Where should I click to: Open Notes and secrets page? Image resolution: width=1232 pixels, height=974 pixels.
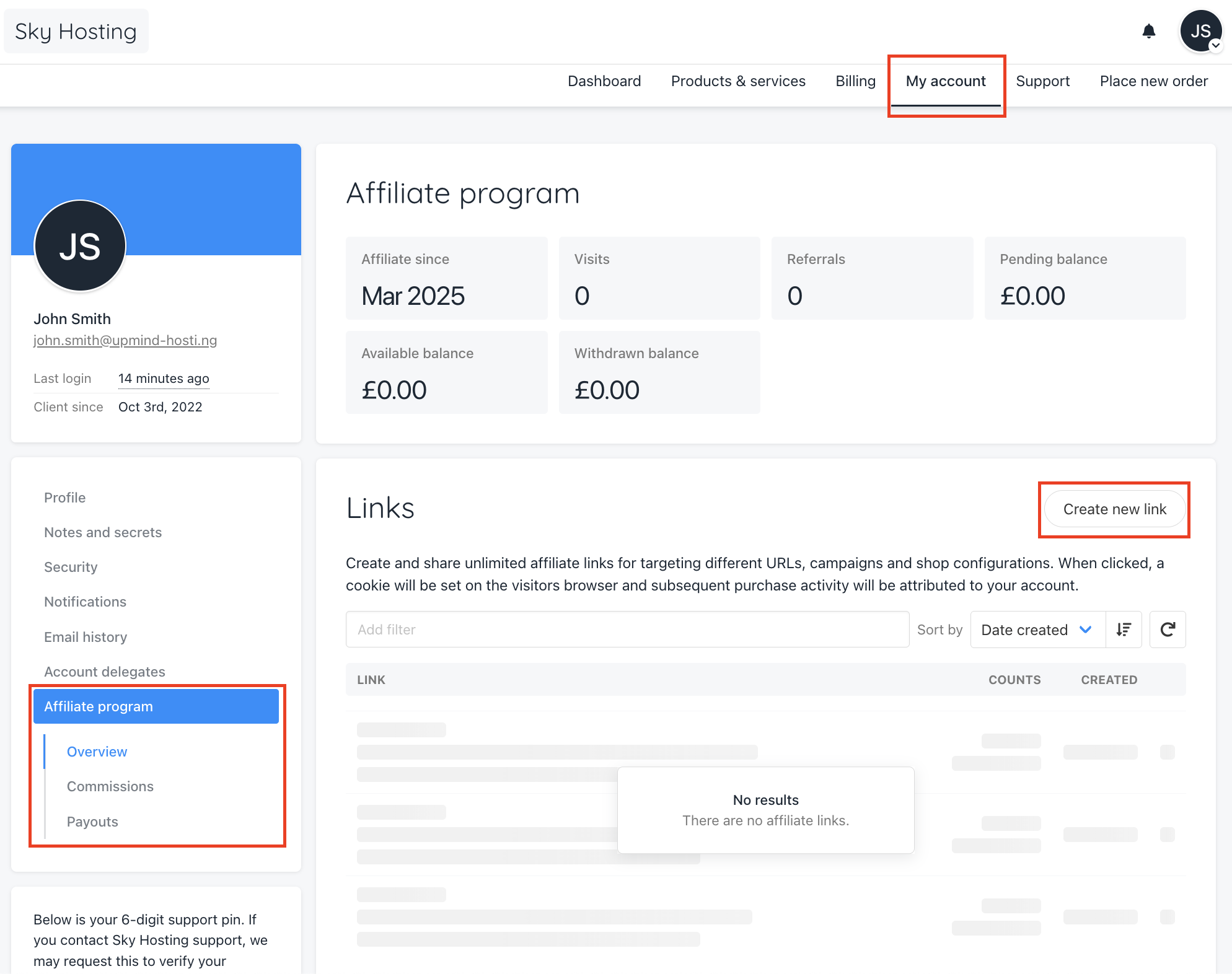tap(103, 532)
